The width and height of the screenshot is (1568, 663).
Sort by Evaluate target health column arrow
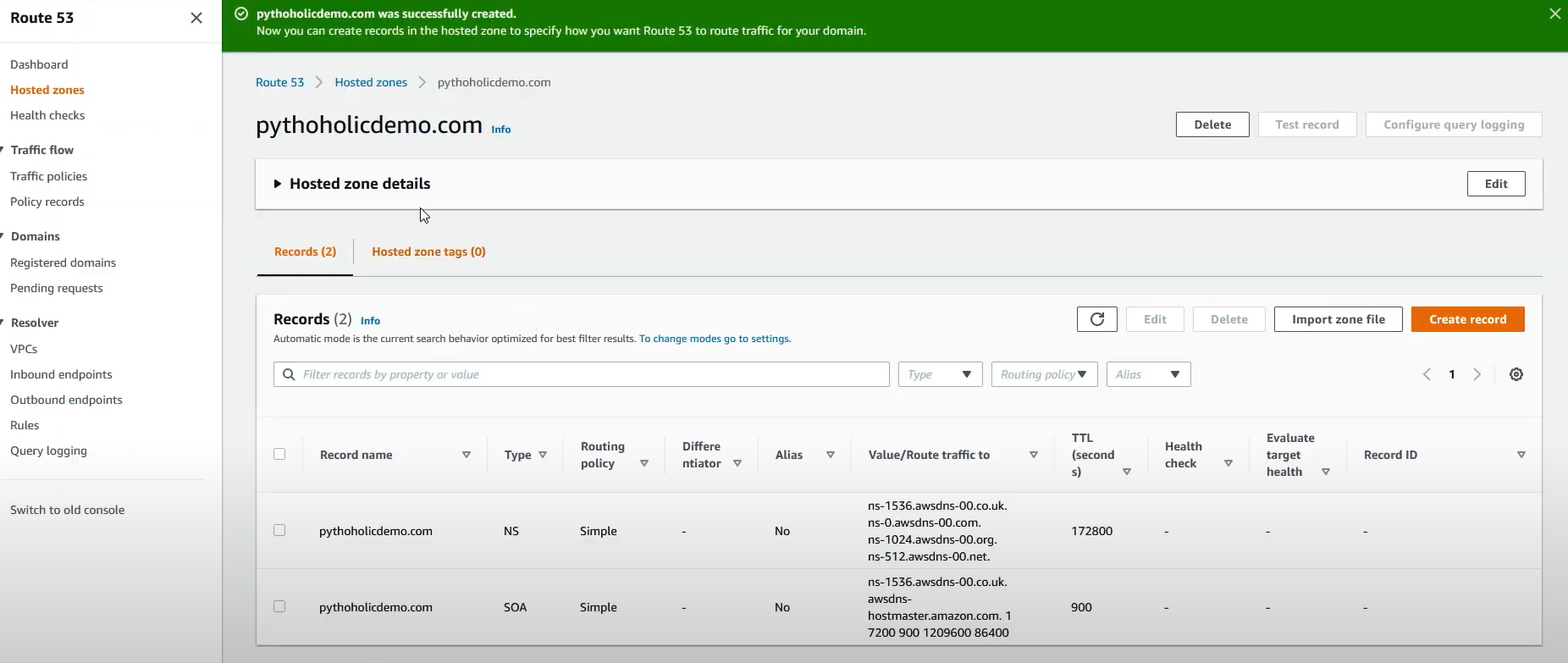tap(1326, 472)
